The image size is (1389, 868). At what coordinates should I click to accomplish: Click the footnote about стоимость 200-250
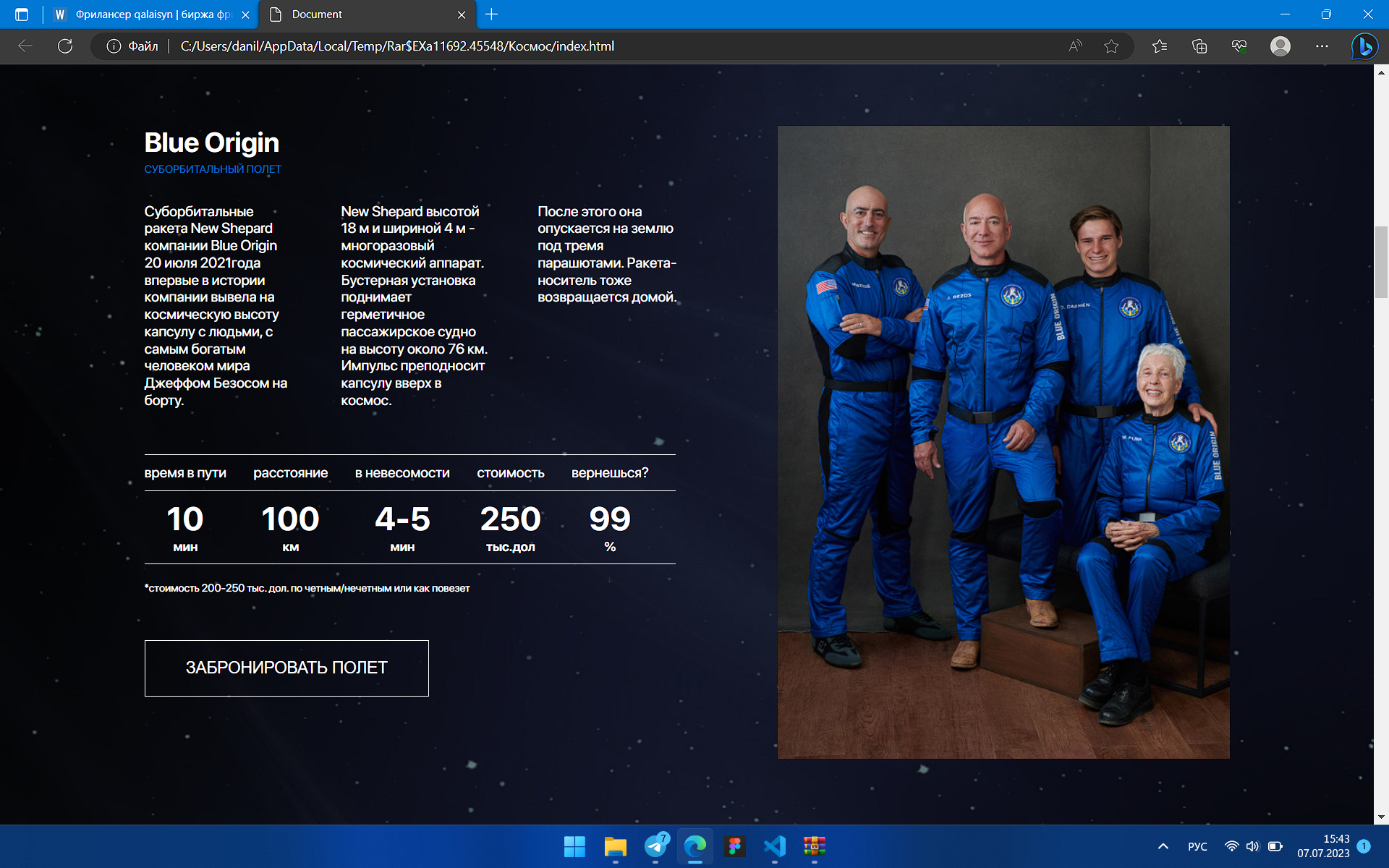tap(307, 588)
